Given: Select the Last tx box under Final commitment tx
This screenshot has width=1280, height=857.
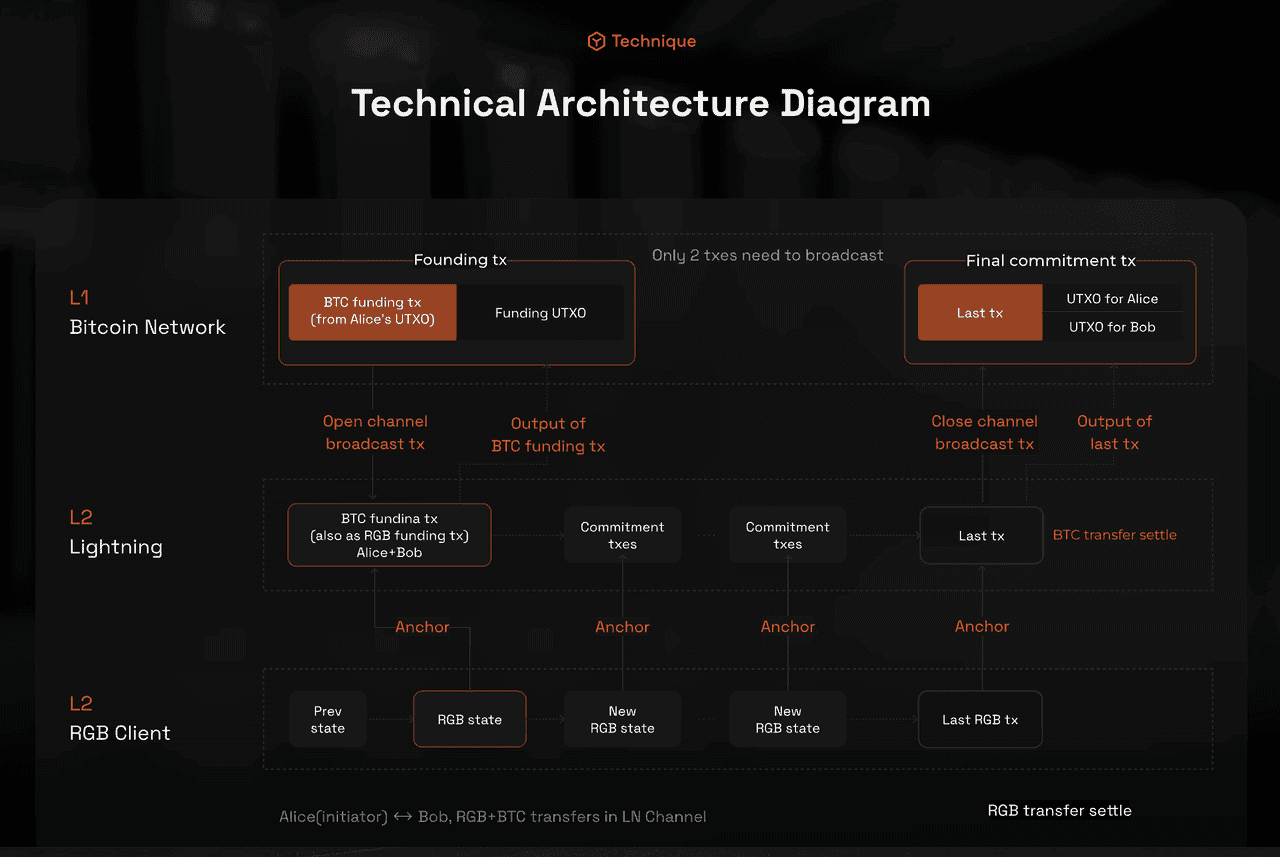Looking at the screenshot, I should click(979, 312).
